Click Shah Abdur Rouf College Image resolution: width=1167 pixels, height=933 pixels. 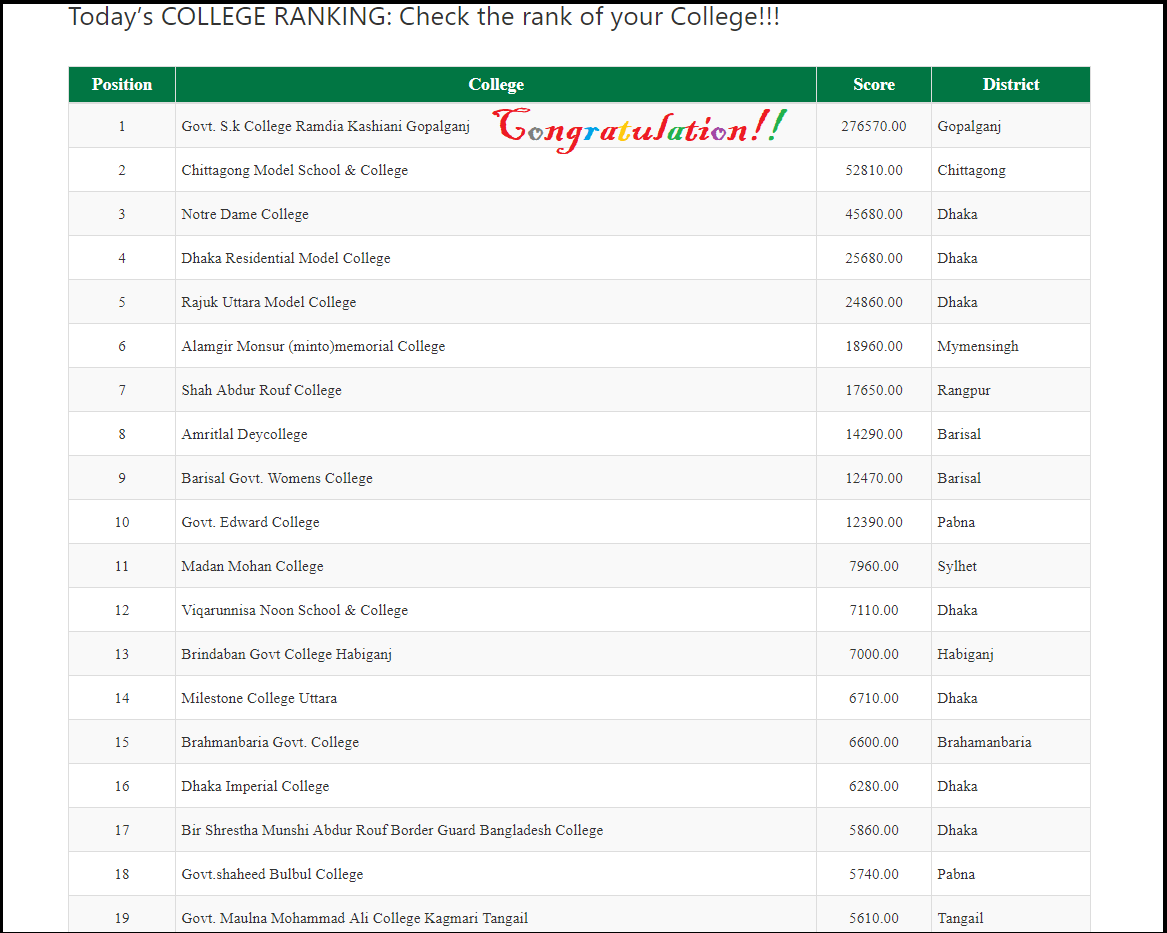click(261, 390)
